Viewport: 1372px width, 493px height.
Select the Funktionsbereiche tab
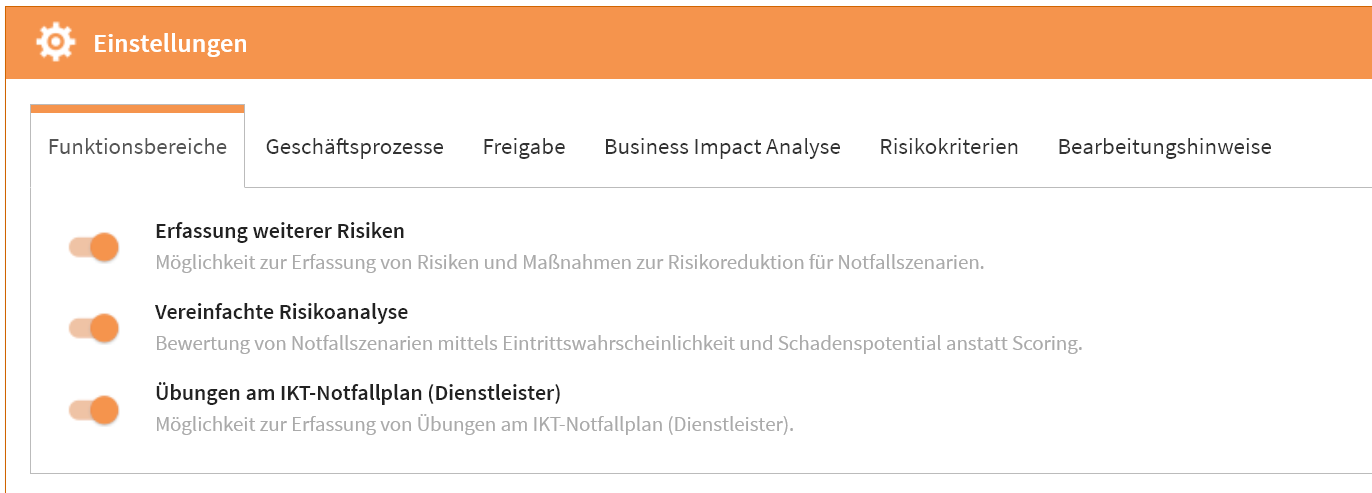(138, 147)
